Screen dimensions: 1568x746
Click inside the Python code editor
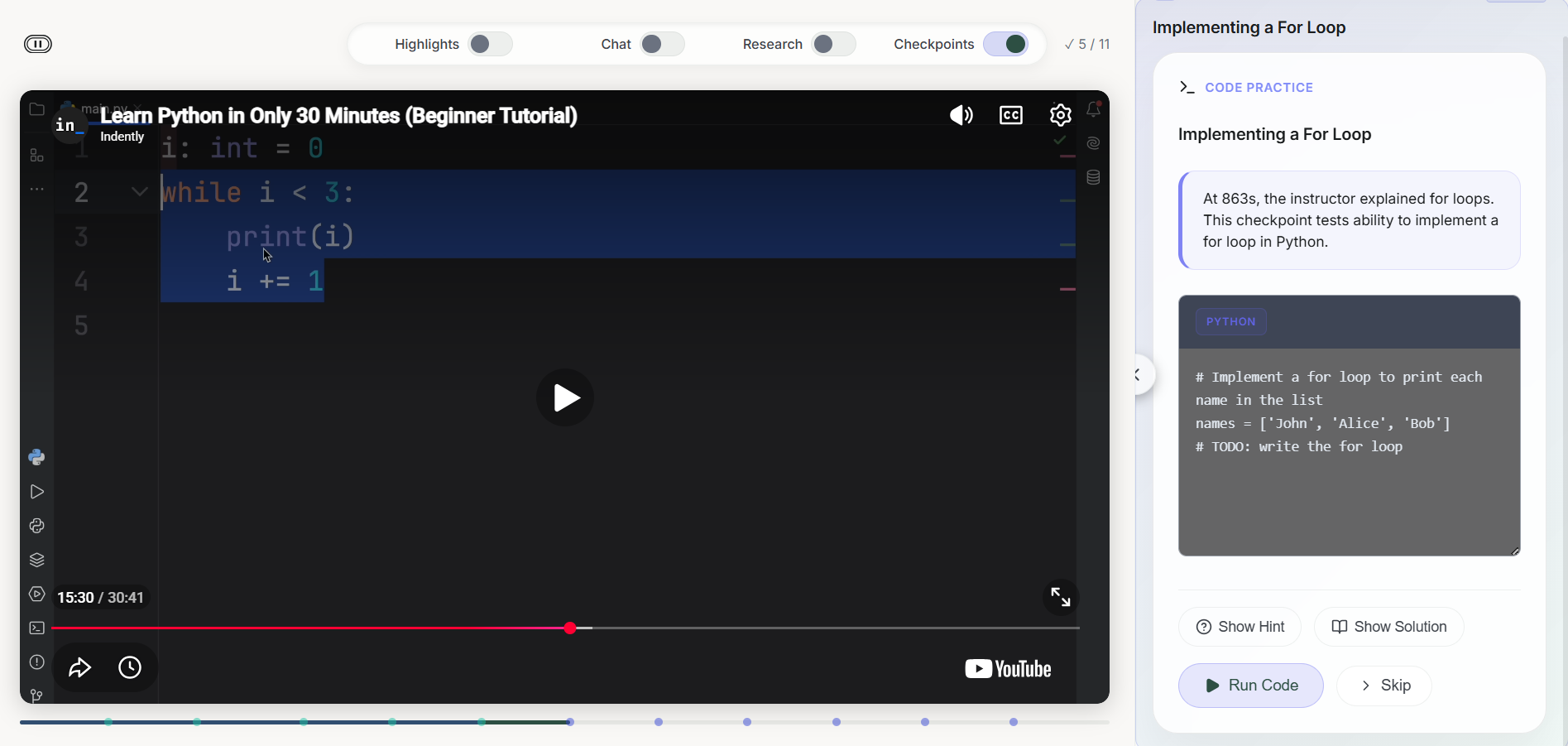[1349, 497]
